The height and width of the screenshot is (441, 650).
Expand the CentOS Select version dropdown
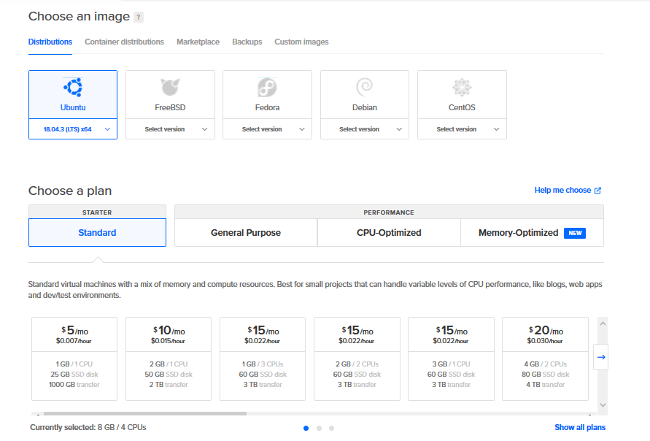462,129
